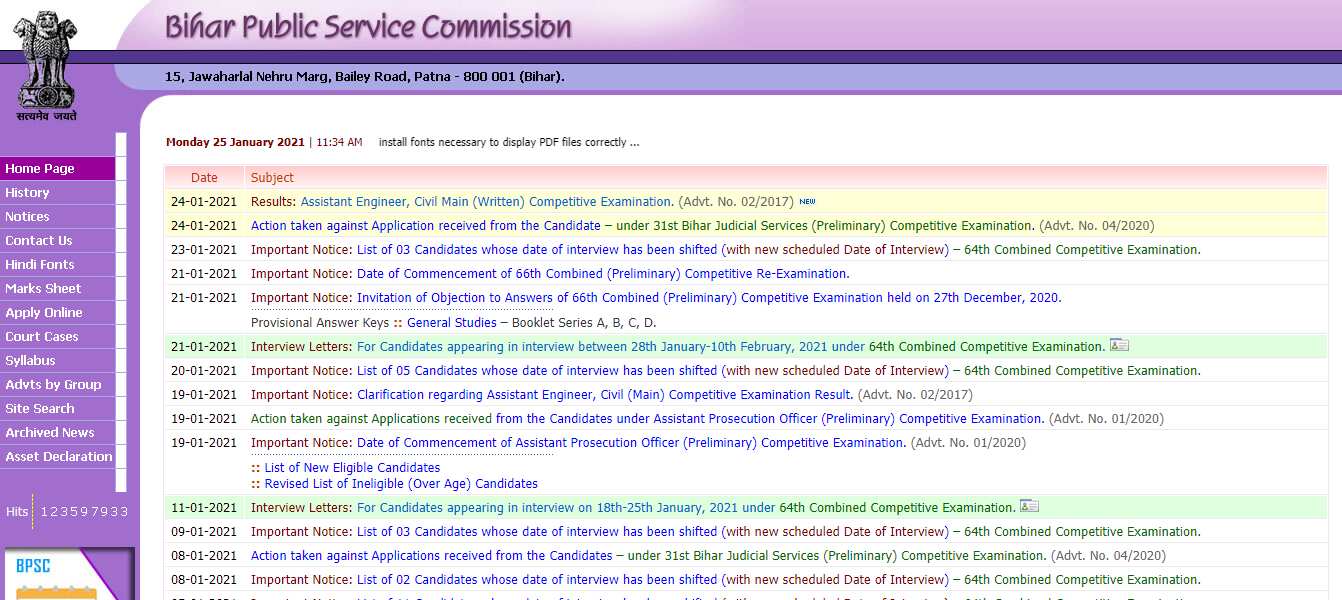The width and height of the screenshot is (1342, 600).
Task: Click the Emblem of India logo
Action: pos(45,62)
